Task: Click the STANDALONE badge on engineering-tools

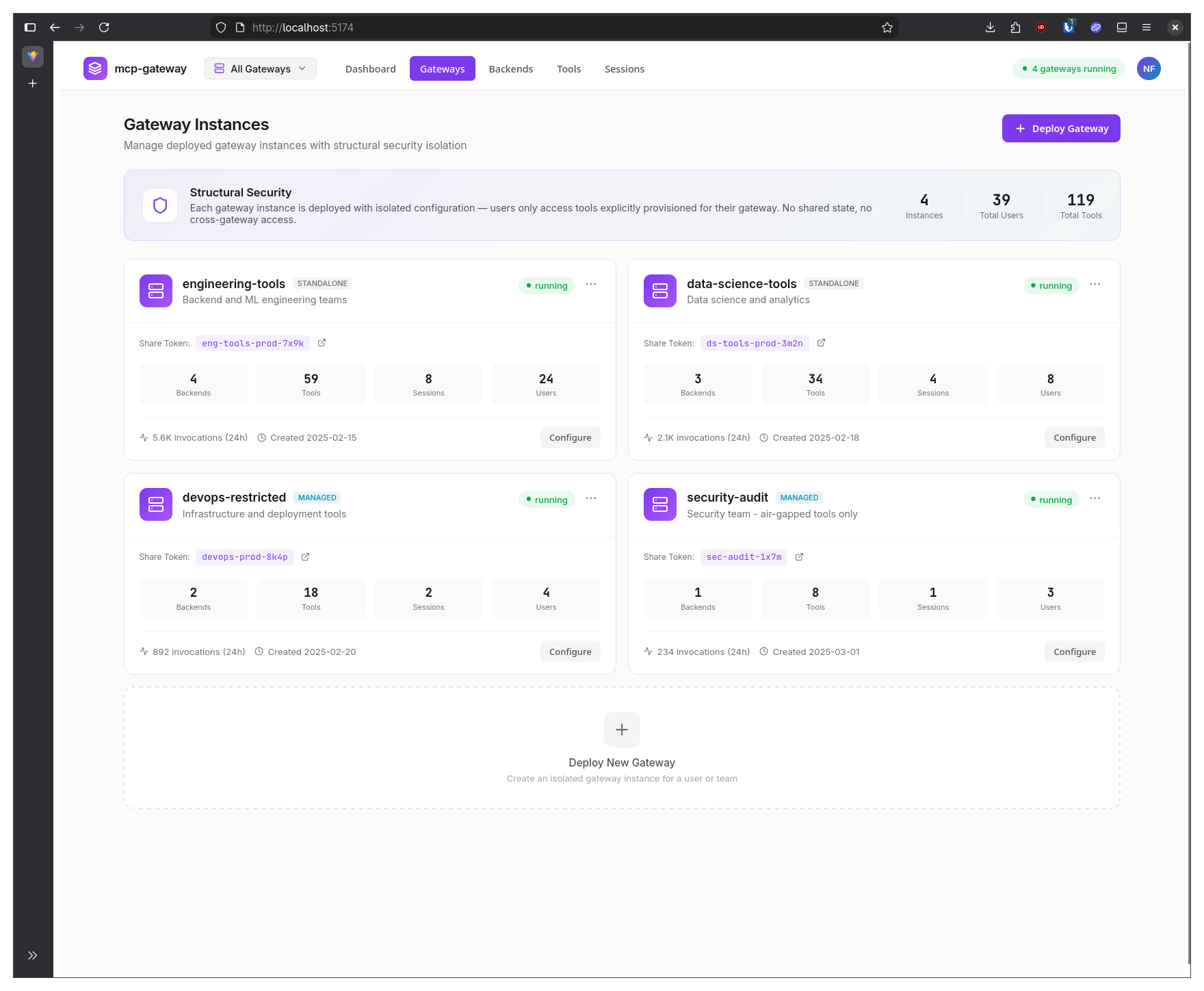Action: pyautogui.click(x=322, y=283)
